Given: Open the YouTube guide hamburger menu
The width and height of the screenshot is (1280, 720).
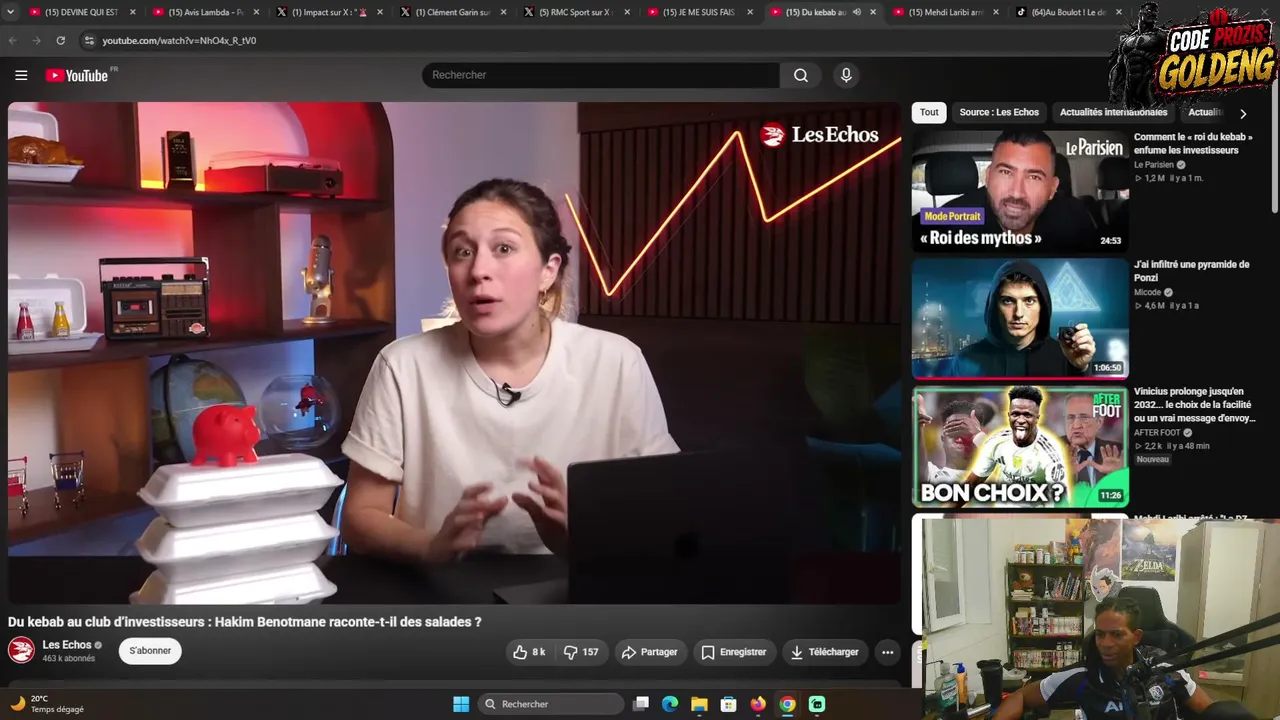Looking at the screenshot, I should (21, 75).
